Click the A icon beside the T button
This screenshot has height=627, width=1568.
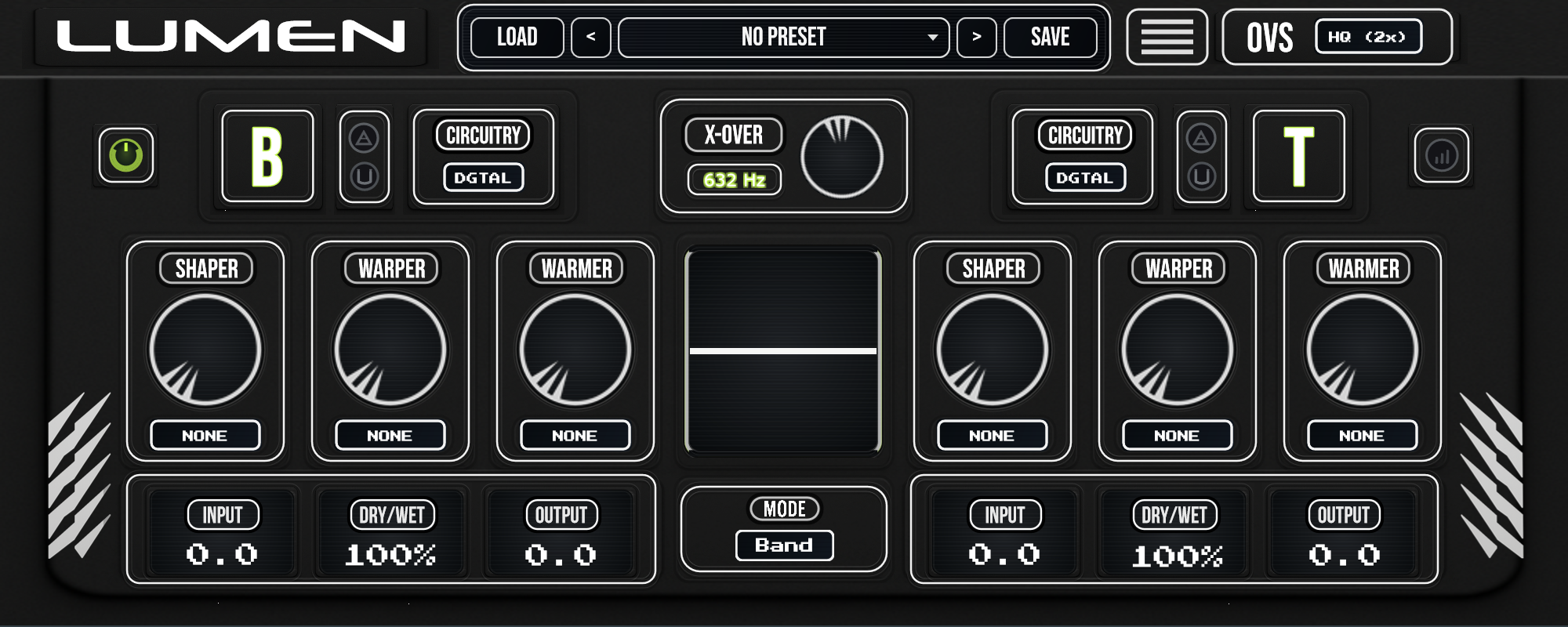pos(1201,139)
